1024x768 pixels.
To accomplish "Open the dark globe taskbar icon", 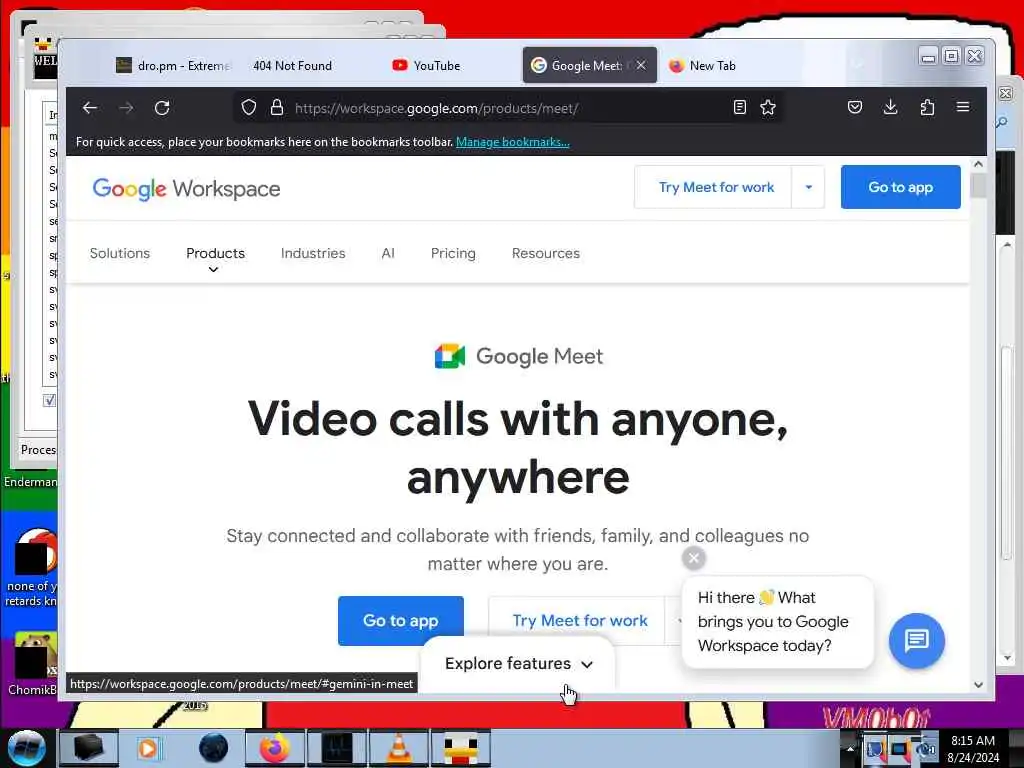I will click(213, 748).
